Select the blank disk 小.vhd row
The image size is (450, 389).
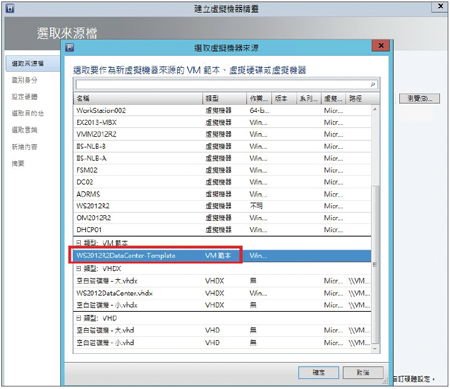pos(222,342)
